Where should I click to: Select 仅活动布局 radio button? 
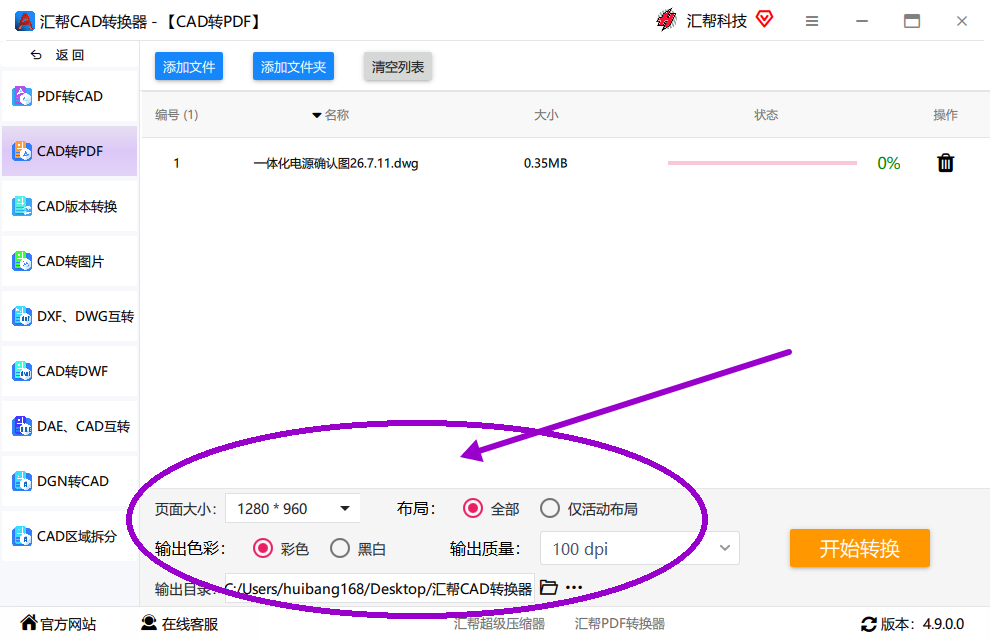pyautogui.click(x=550, y=508)
